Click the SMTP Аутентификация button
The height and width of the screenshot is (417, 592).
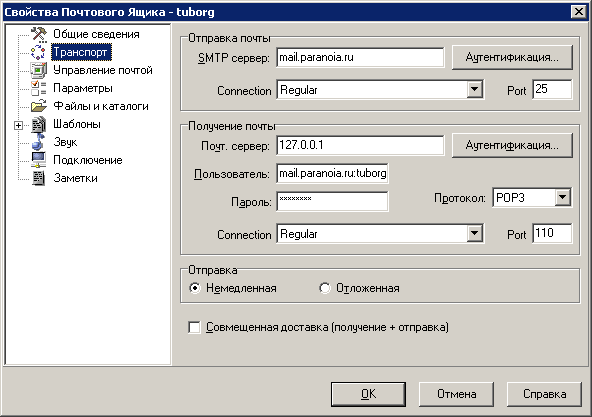point(512,57)
